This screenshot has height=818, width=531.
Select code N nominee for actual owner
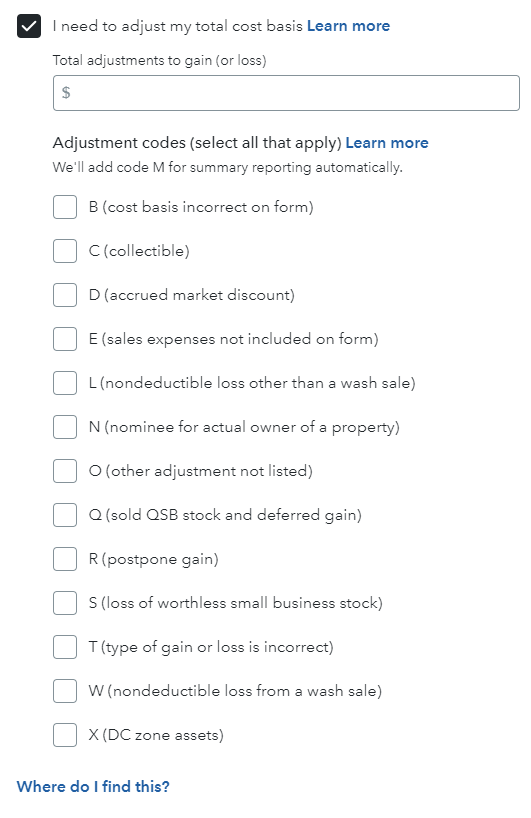coord(65,427)
